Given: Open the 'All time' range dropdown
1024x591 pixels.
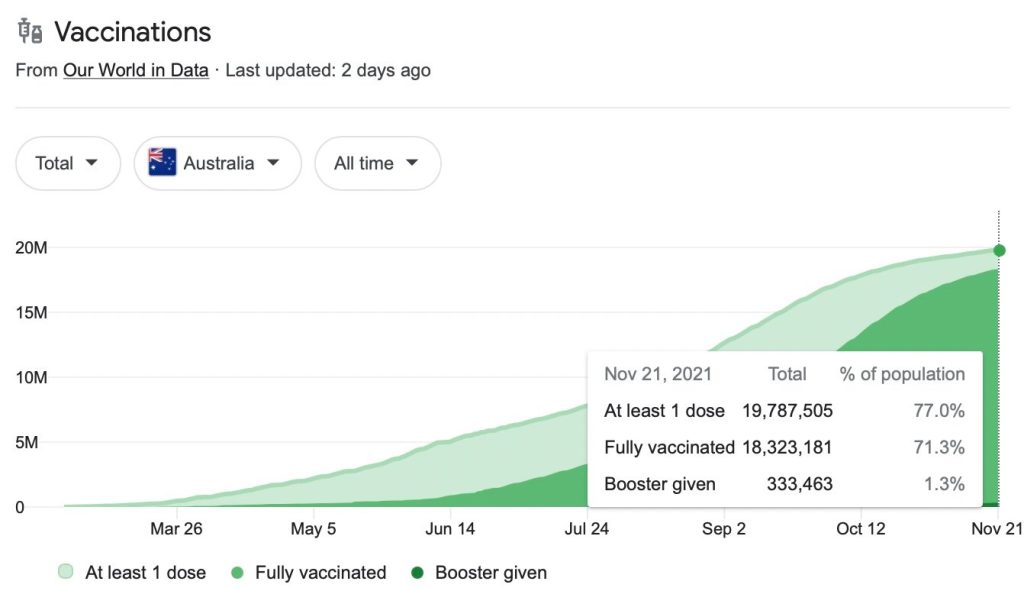Looking at the screenshot, I should [377, 163].
